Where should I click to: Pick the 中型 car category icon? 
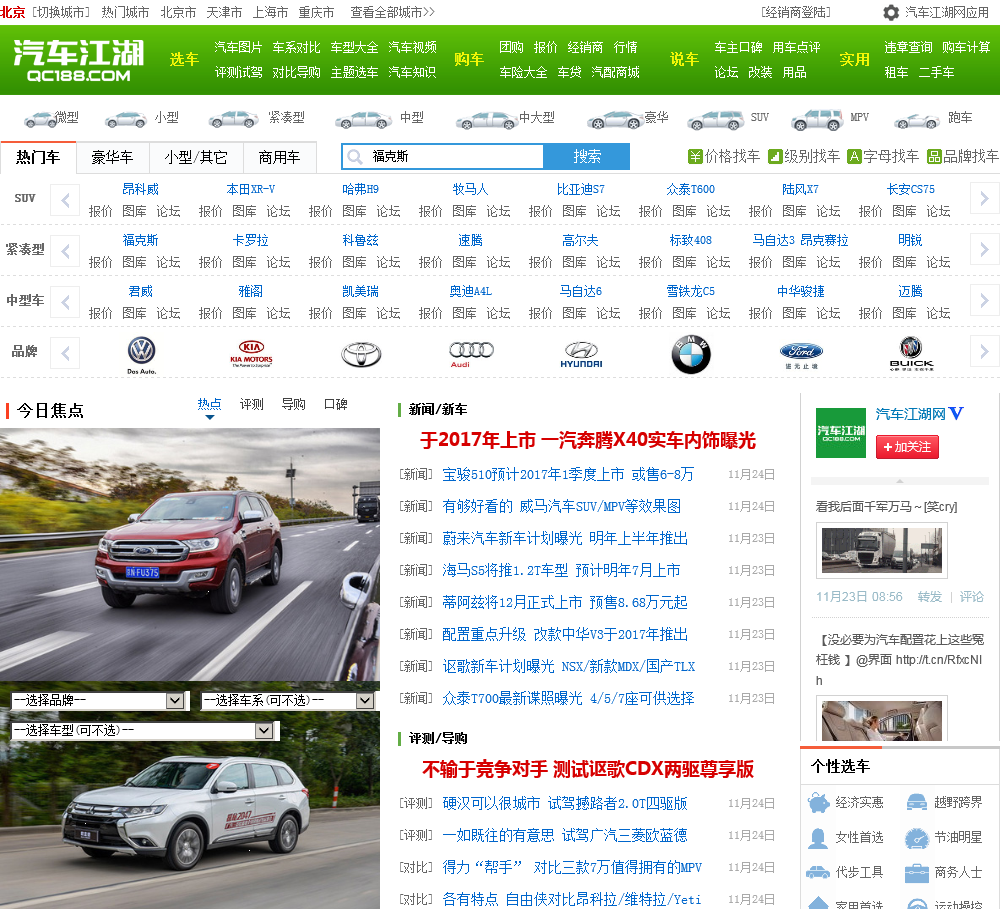363,119
